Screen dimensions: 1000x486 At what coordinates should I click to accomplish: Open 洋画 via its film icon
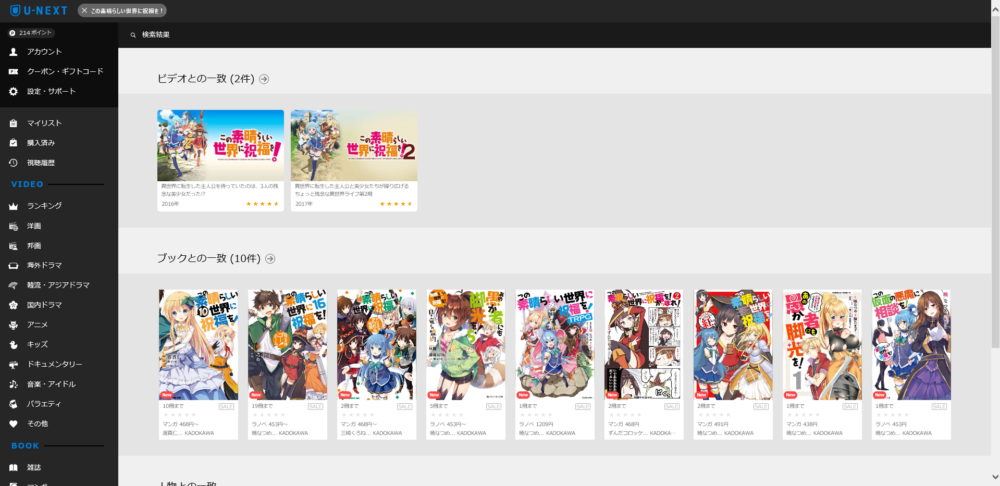[13, 226]
